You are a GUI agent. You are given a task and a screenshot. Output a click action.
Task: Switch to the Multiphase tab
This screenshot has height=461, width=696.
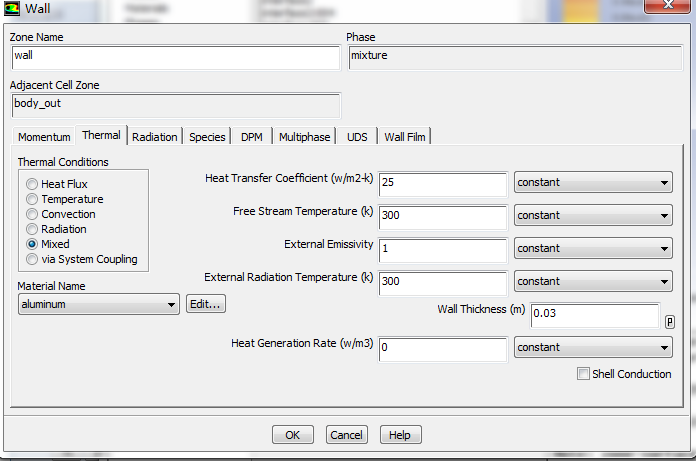tap(304, 137)
